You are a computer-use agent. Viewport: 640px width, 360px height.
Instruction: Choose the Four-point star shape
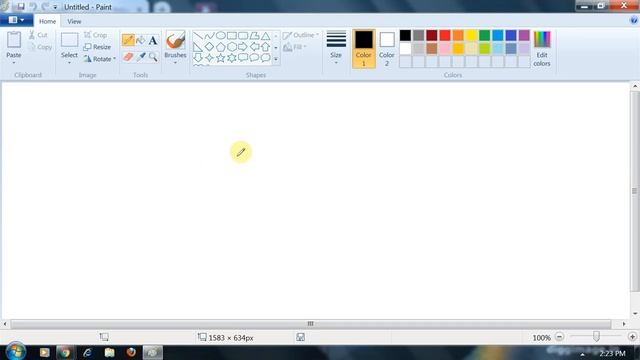(209, 58)
